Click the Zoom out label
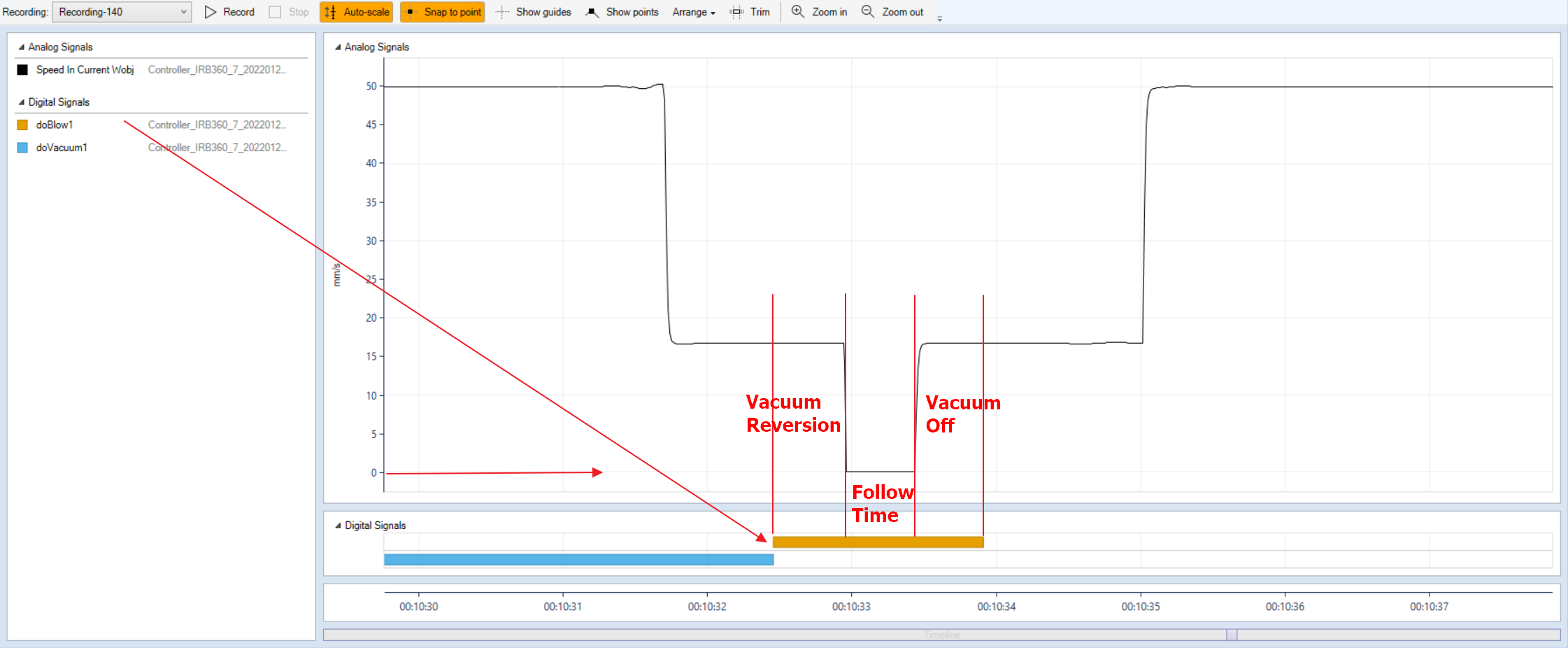 tap(902, 12)
